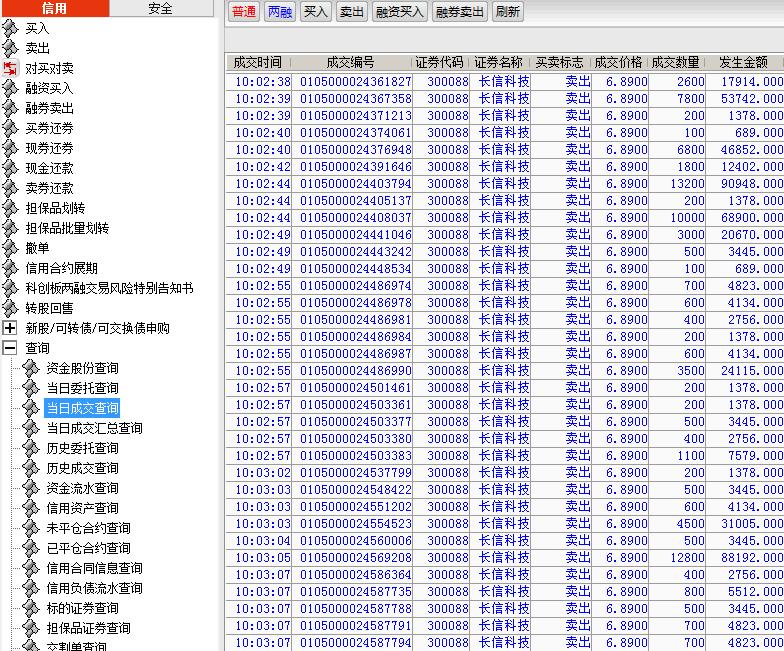The image size is (784, 651).
Task: Sort by 成交价格 column header
Action: pos(618,62)
